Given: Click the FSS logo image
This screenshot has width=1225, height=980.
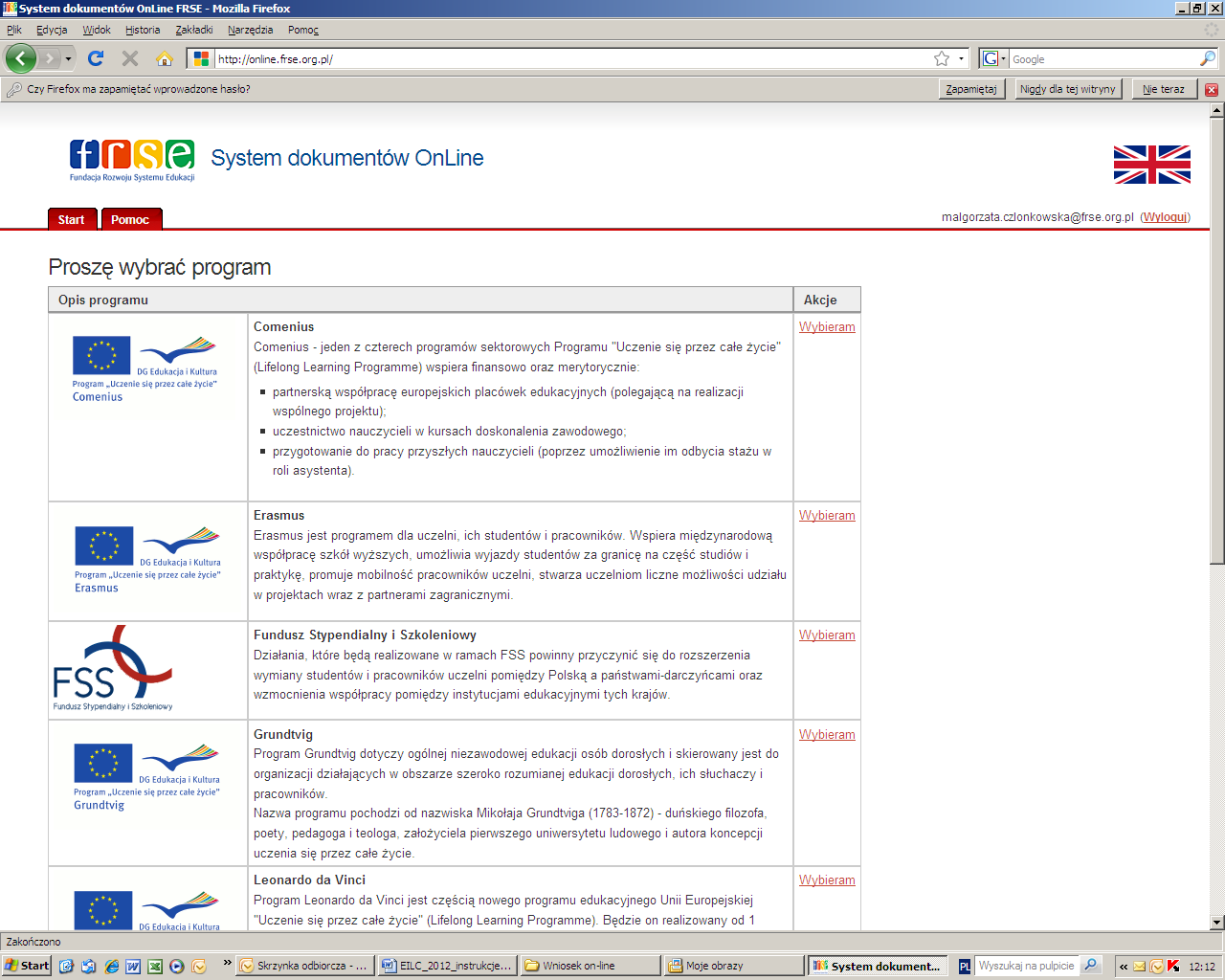Looking at the screenshot, I should point(114,669).
